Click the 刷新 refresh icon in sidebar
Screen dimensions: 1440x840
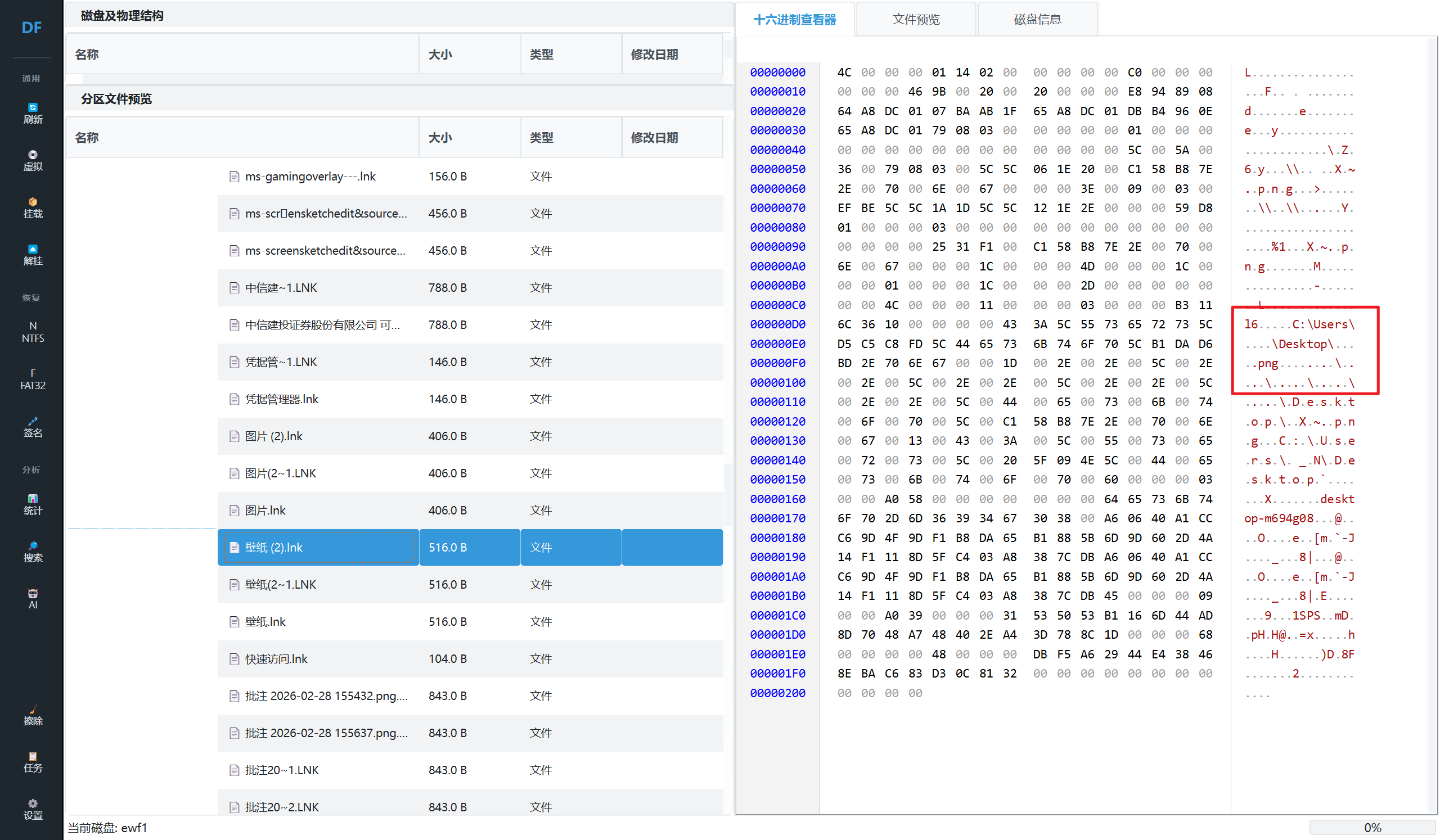point(33,113)
